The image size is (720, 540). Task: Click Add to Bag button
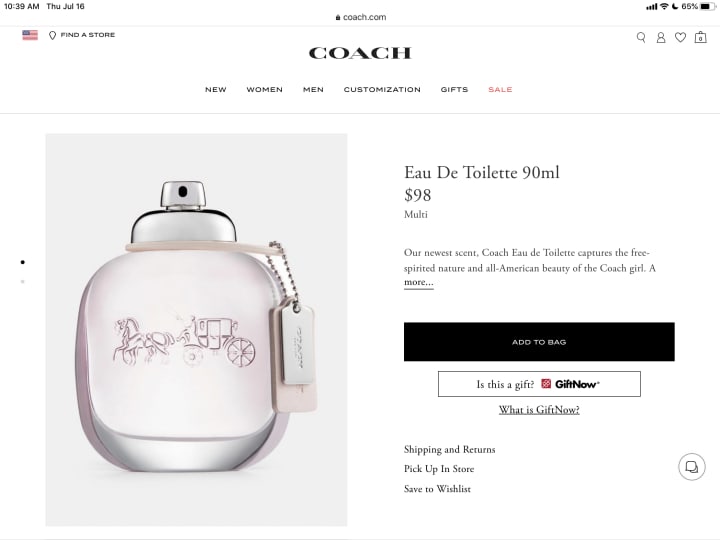point(539,342)
